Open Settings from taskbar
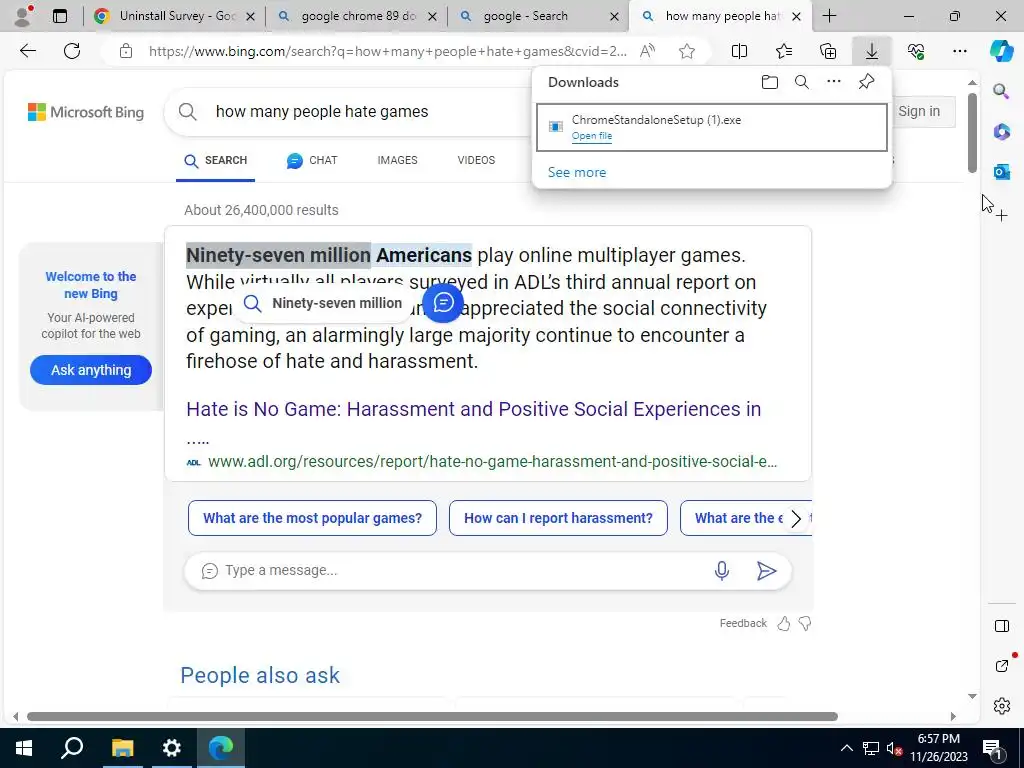This screenshot has height=768, width=1024. (x=171, y=748)
